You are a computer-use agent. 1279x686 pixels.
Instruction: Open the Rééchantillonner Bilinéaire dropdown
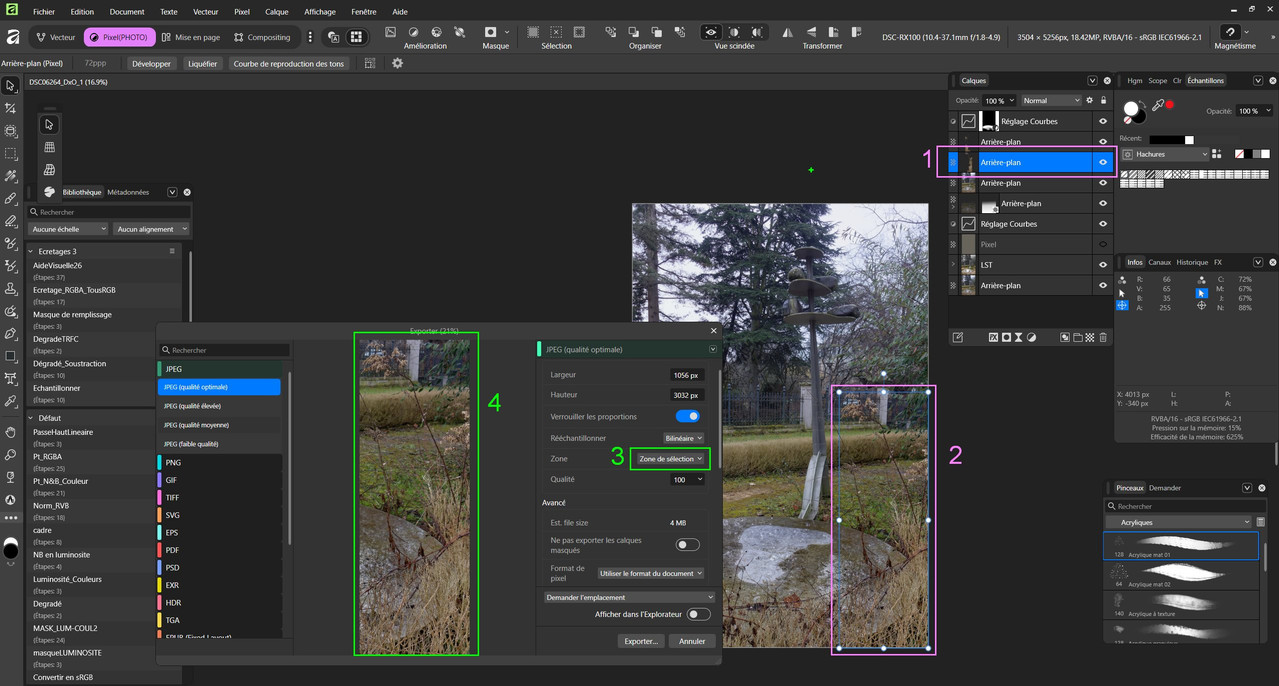pyautogui.click(x=684, y=438)
